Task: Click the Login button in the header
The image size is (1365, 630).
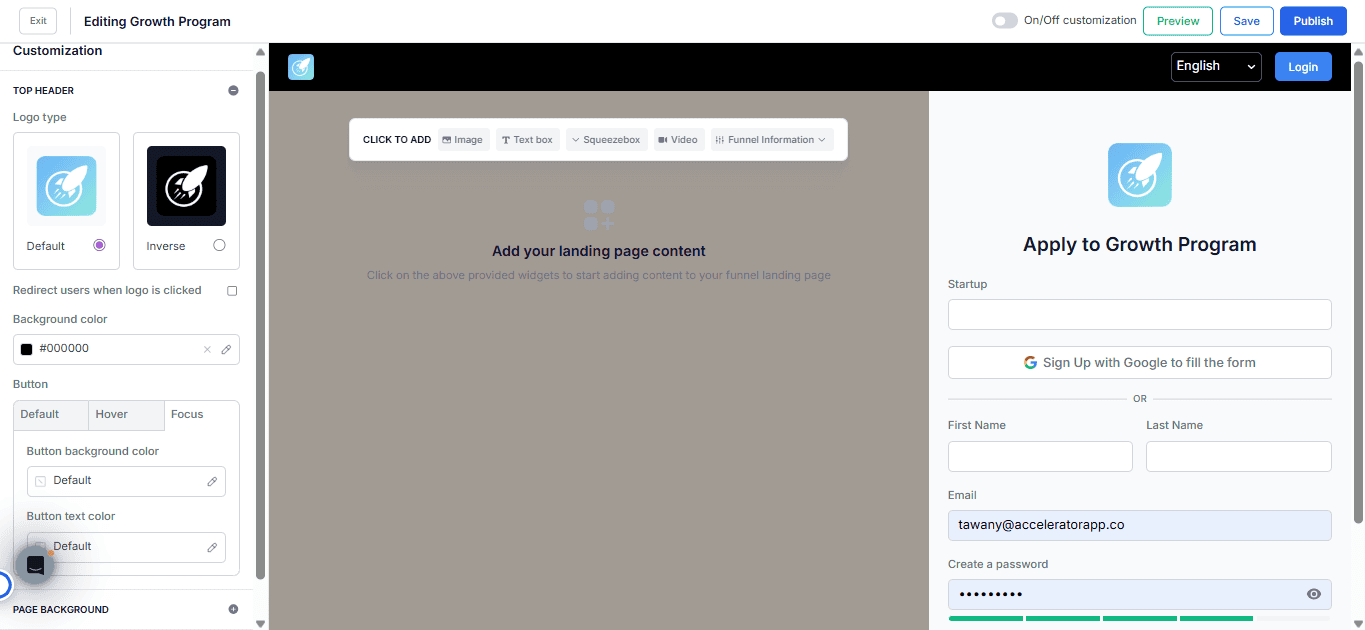Action: [x=1303, y=67]
